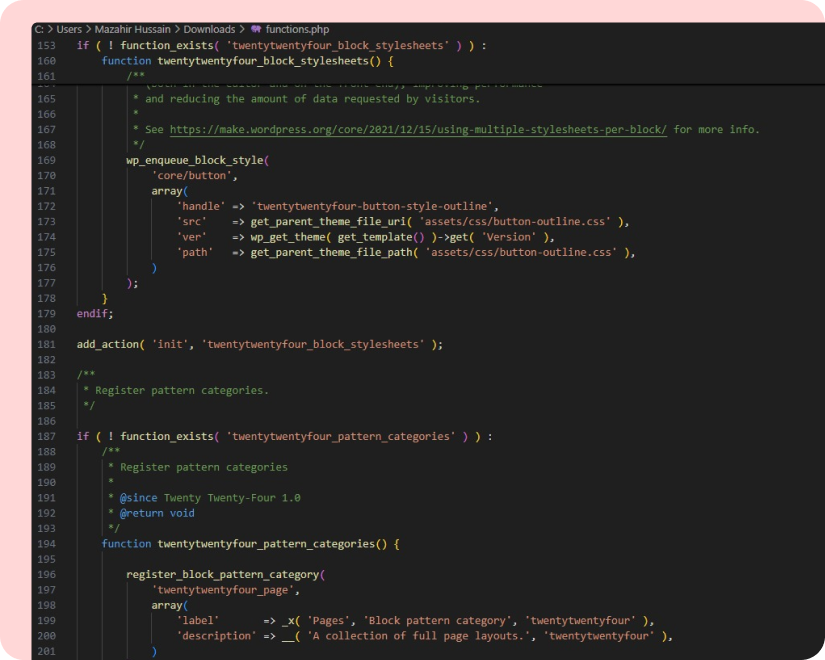Click the 'core/button' string
Viewport: 825px width, 660px height.
tap(192, 176)
